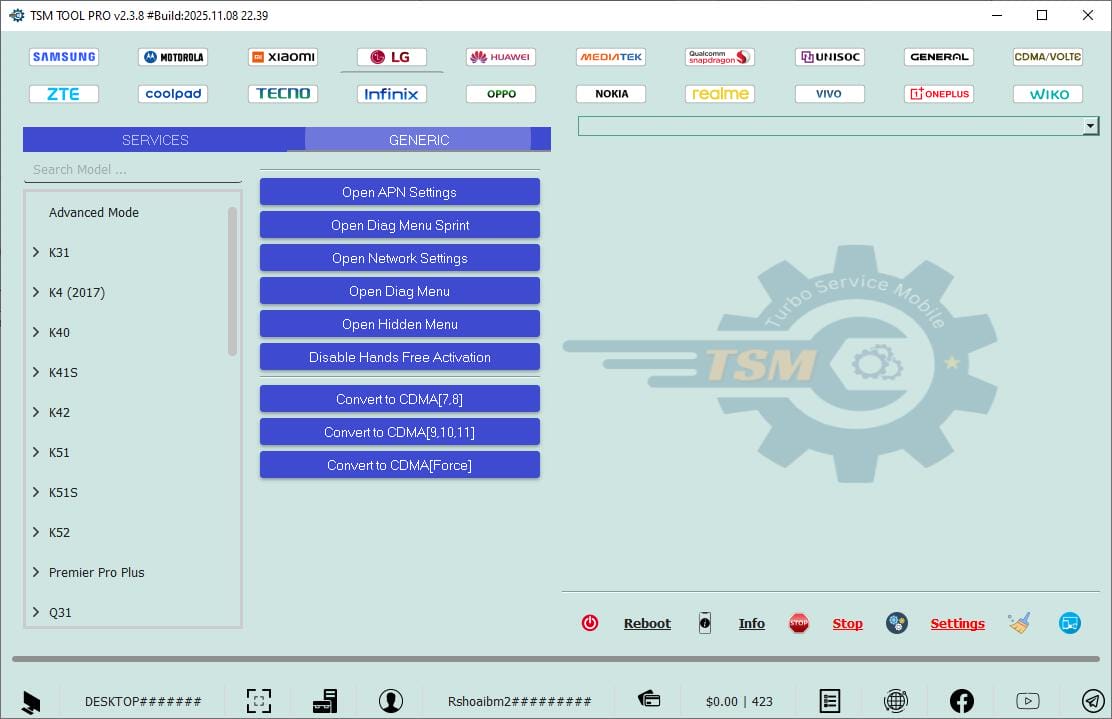
Task: Click the phone device icon beside Info
Action: click(705, 622)
